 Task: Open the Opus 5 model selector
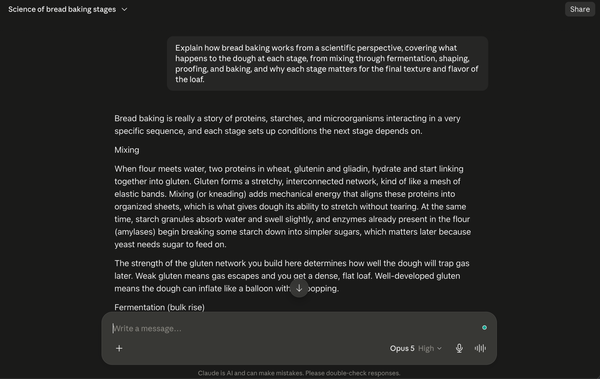[402, 348]
